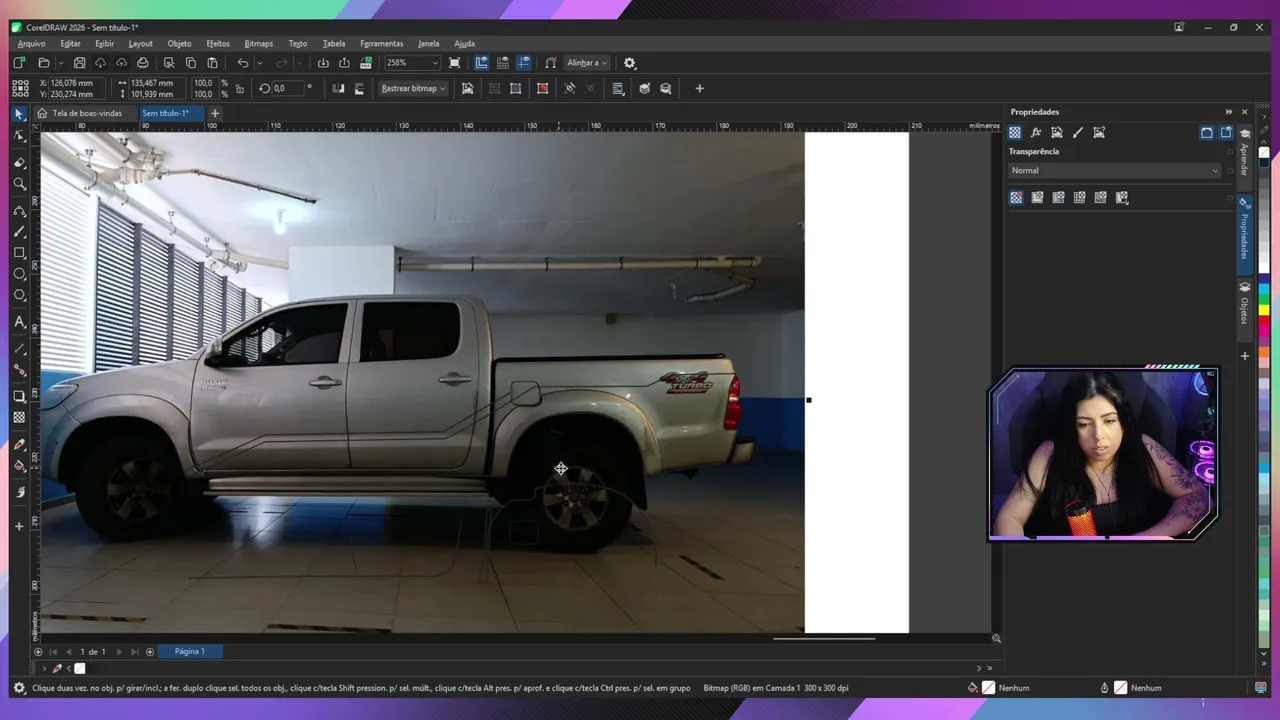
Task: Open the Normal merge mode dropdown
Action: 1115,171
